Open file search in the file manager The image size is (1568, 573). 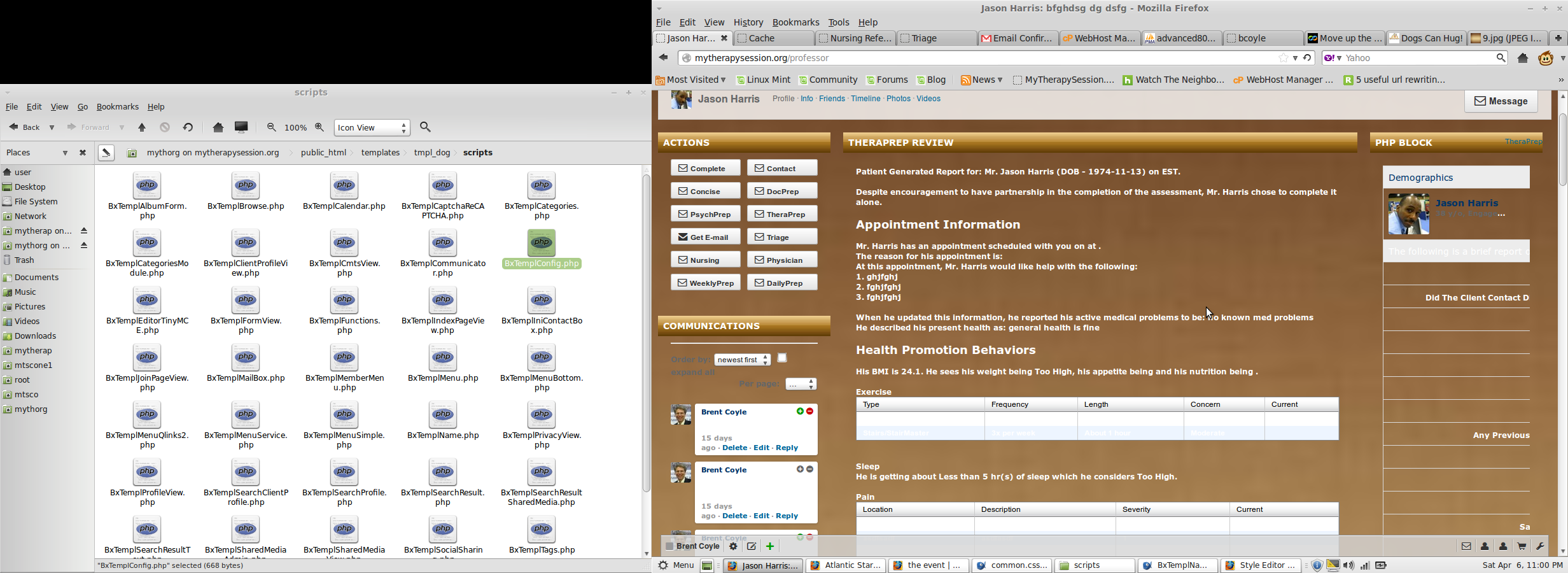[x=426, y=127]
